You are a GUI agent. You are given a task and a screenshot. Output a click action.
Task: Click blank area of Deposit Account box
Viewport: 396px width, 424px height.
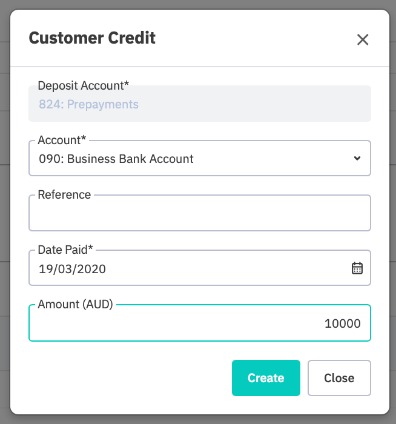[x=253, y=104]
